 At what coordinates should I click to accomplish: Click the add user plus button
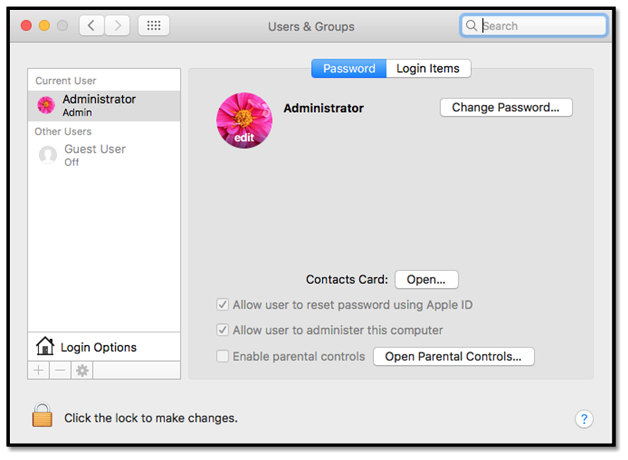click(39, 370)
